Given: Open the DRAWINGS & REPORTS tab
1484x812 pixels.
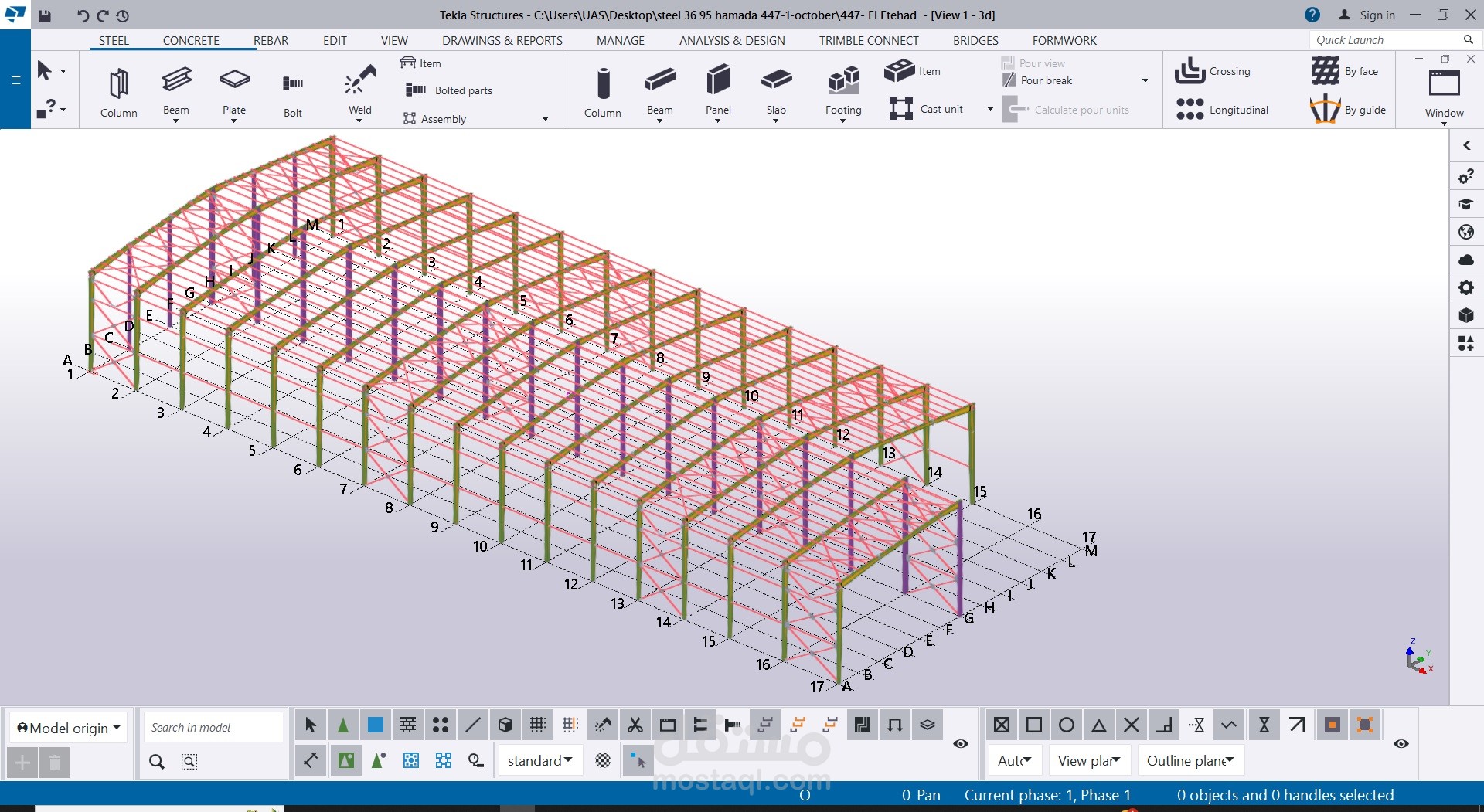Looking at the screenshot, I should pyautogui.click(x=502, y=40).
